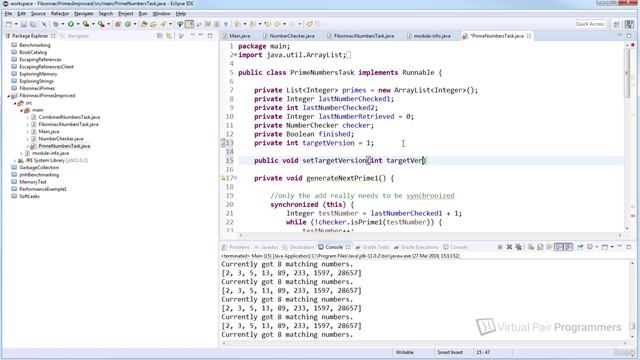
Task: Switch to module-info.java editor tab
Action: point(429,36)
